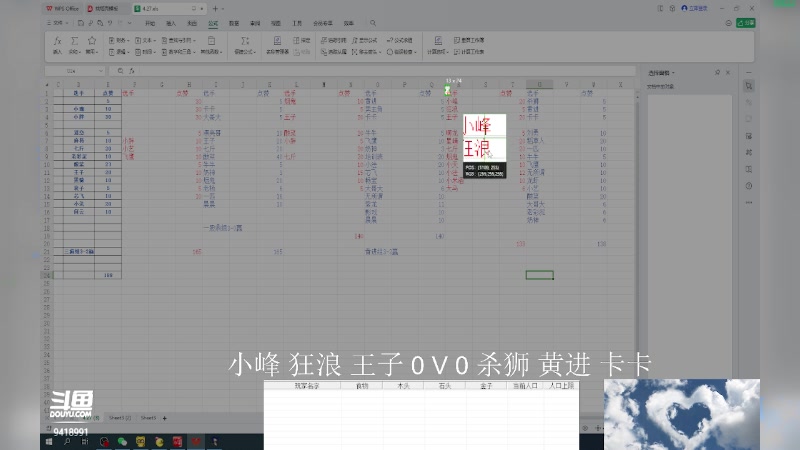Open the Windows Start menu
Image resolution: width=800 pixels, height=450 pixels.
(x=49, y=442)
